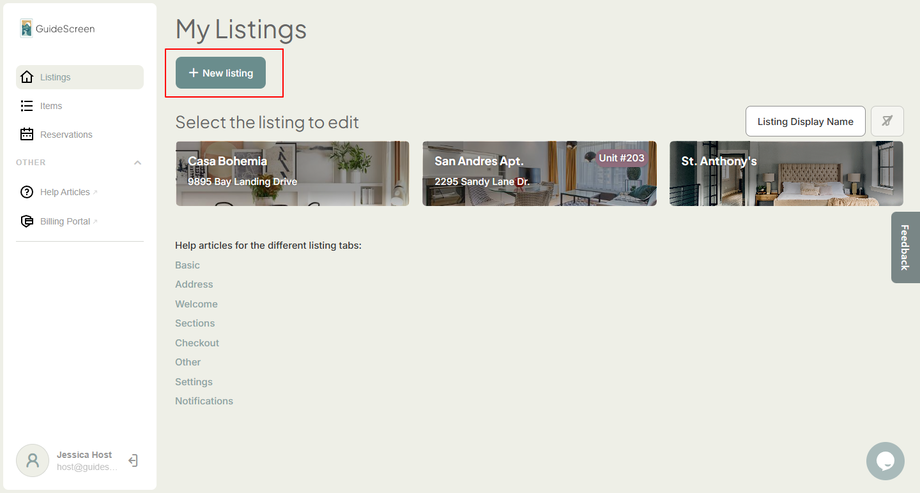Click the Help Articles question mark icon

(26, 192)
